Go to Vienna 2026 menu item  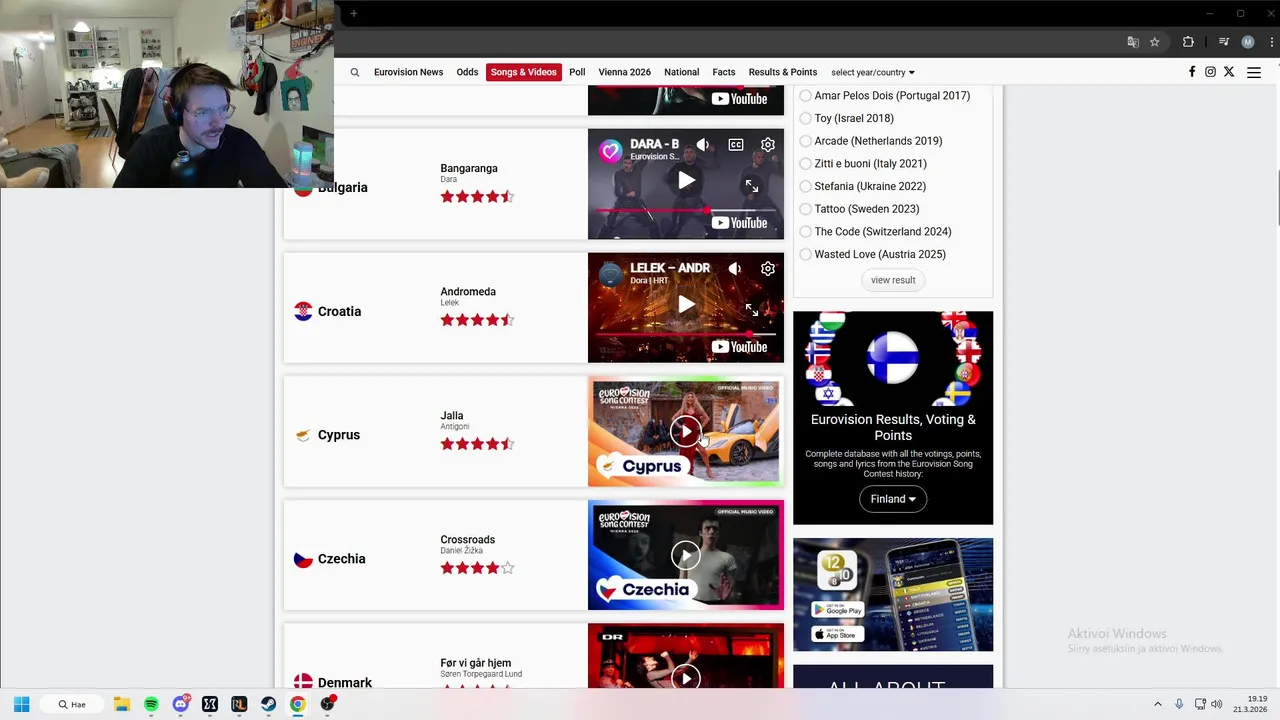click(x=625, y=72)
